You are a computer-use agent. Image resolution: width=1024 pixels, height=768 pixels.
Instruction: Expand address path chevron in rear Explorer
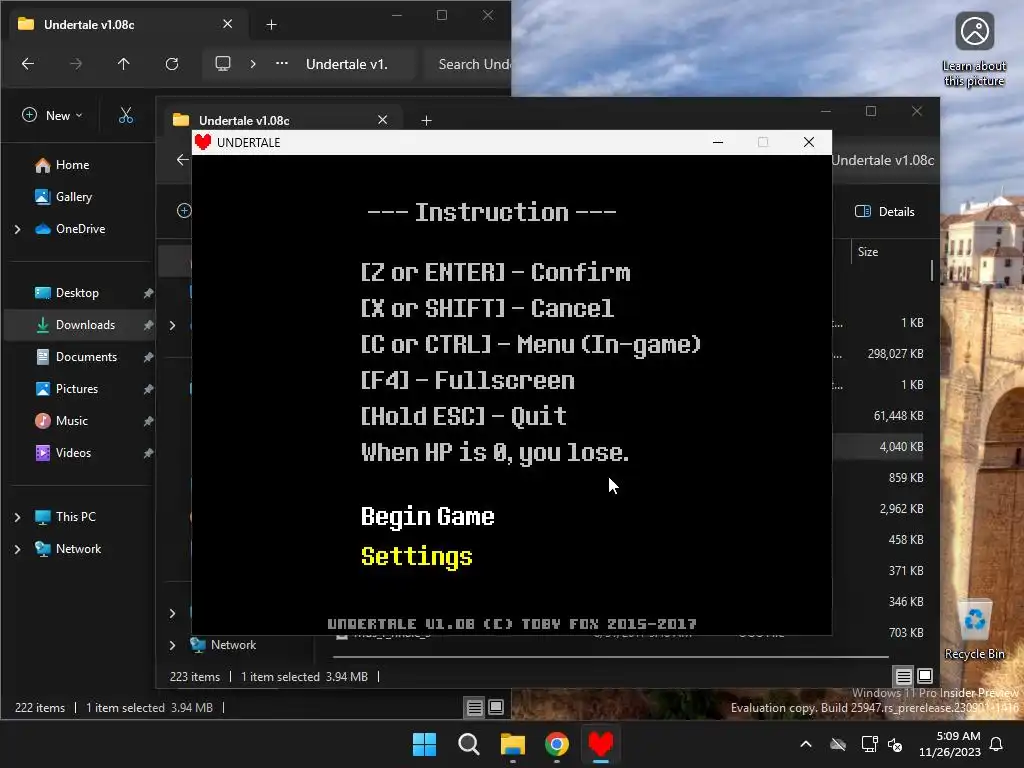tap(253, 63)
